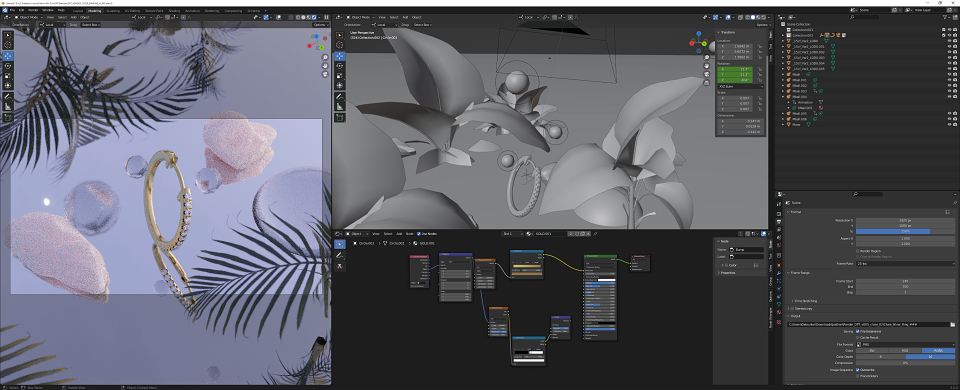Click the output path folder browse icon

[952, 324]
